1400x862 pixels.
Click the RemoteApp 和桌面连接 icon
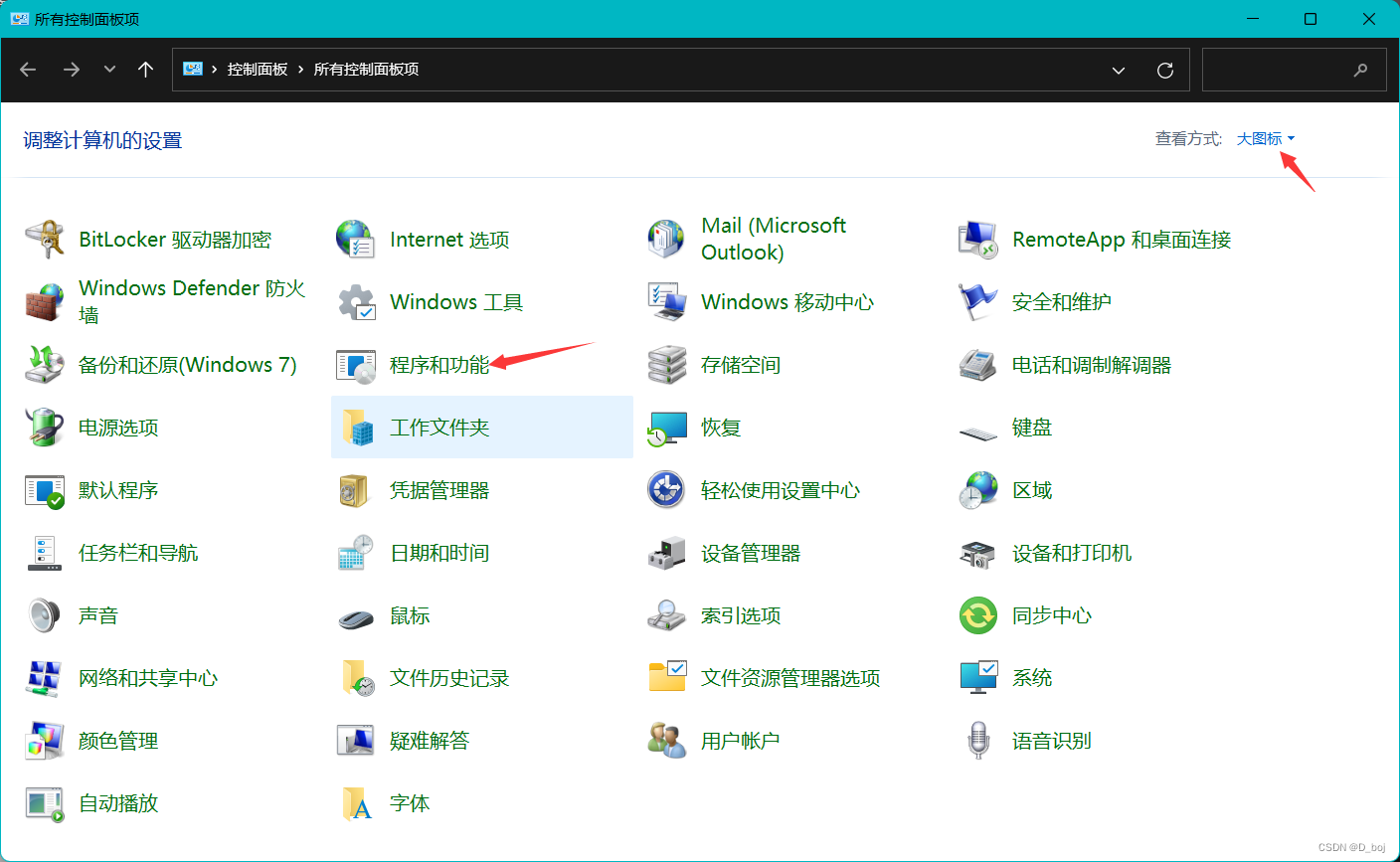coord(977,240)
